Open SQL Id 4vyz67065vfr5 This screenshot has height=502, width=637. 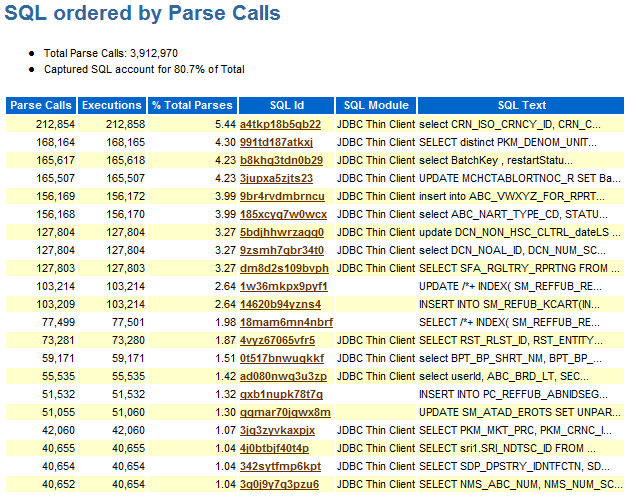click(277, 340)
